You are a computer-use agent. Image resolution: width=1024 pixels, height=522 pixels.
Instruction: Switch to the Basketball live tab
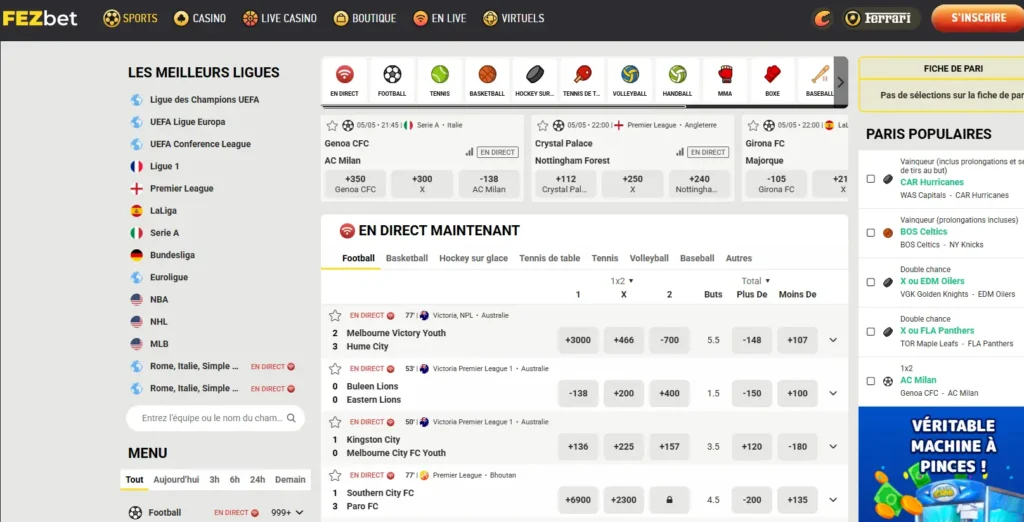coord(407,258)
